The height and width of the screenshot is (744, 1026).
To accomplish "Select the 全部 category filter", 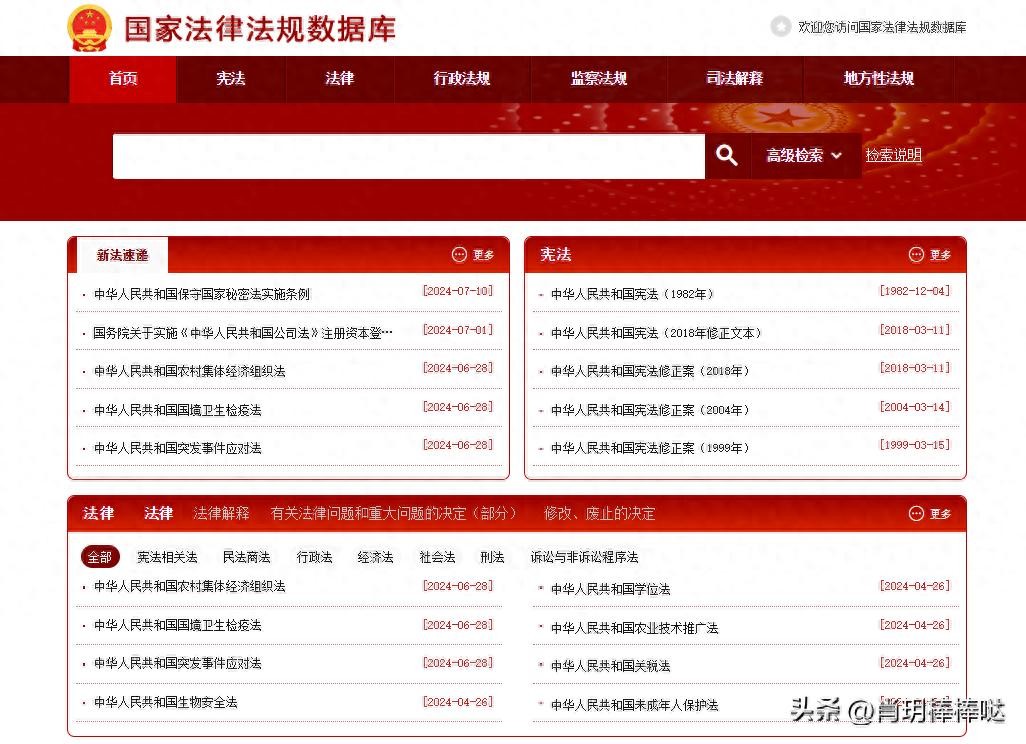I will coord(100,557).
